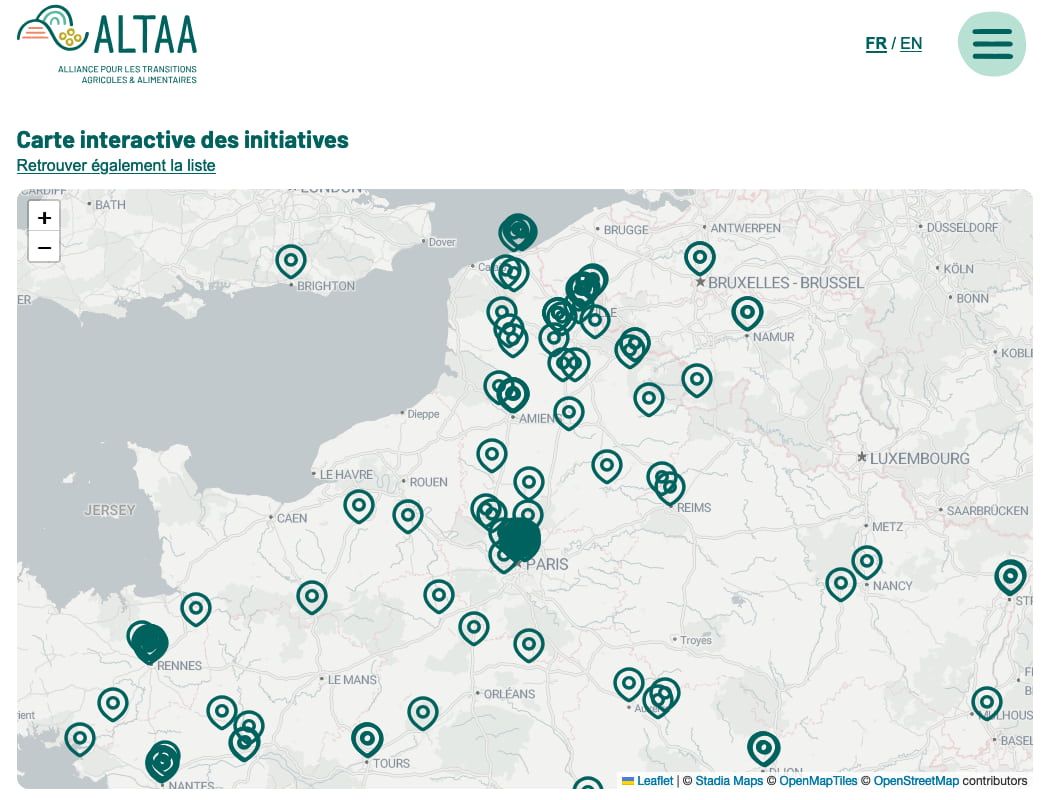Switch language to EN
1061x800 pixels.
point(911,43)
